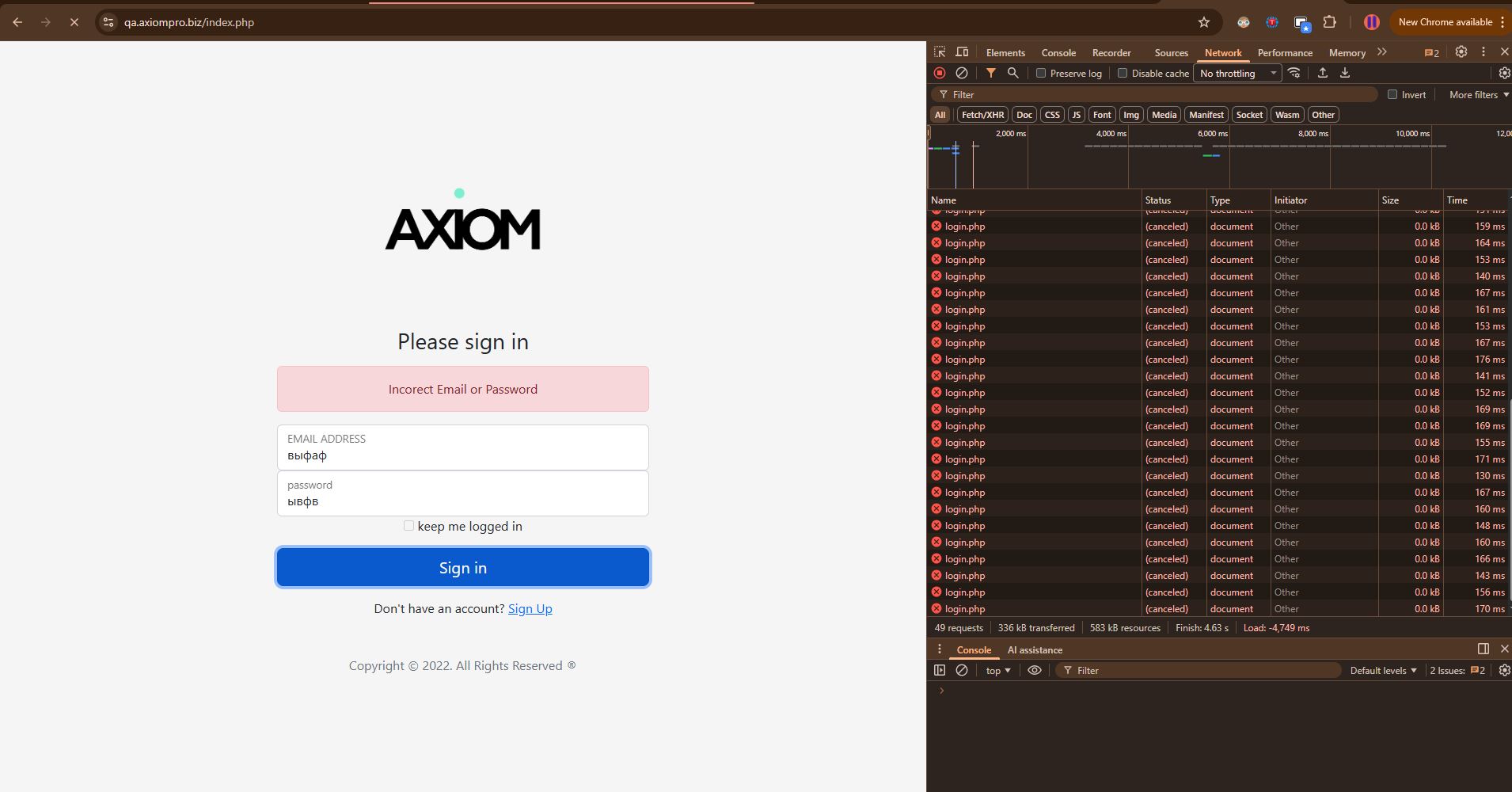Expand the More filters menu
Image resolution: width=1512 pixels, height=792 pixels.
coord(1478,94)
